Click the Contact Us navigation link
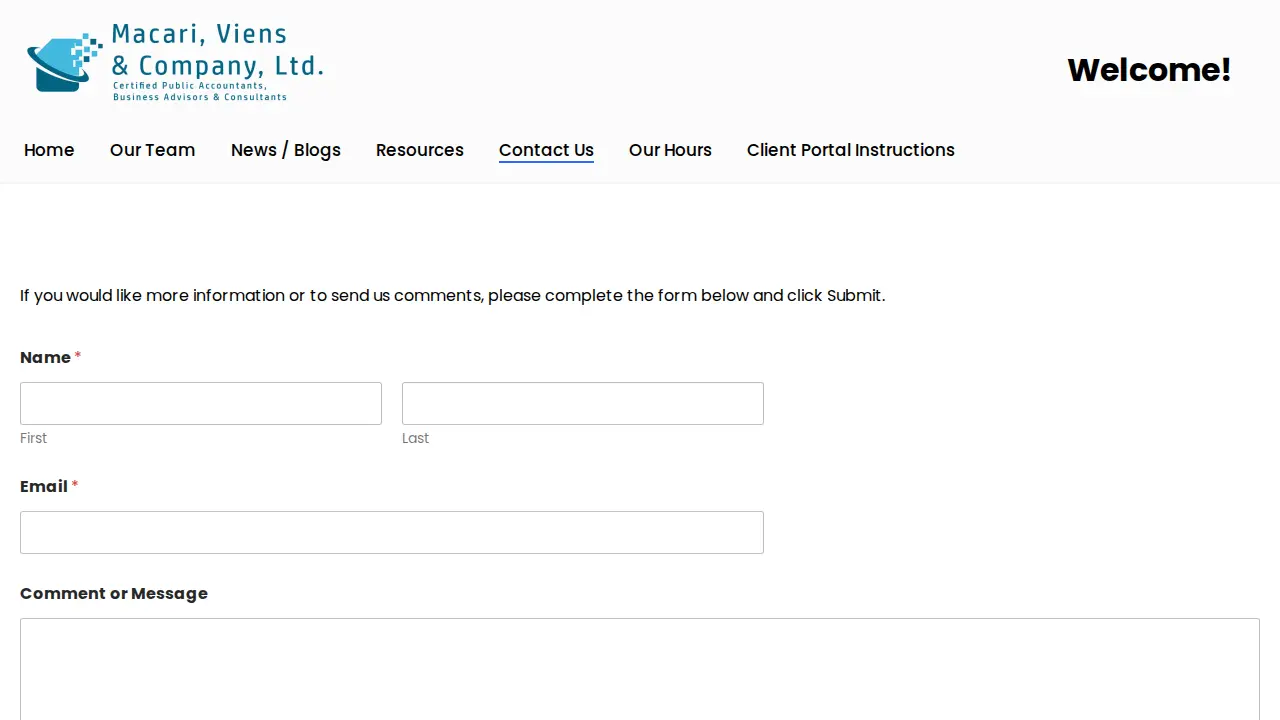 coord(546,150)
